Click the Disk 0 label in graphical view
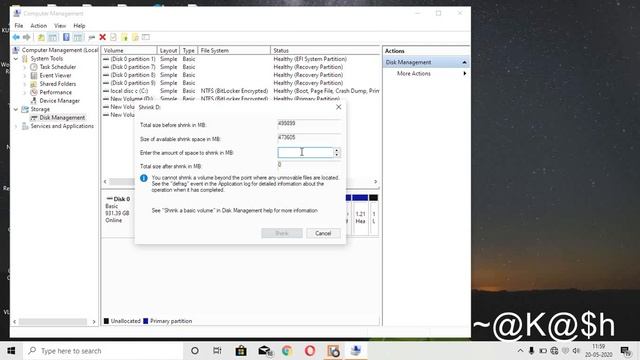The width and height of the screenshot is (640, 360). click(121, 199)
